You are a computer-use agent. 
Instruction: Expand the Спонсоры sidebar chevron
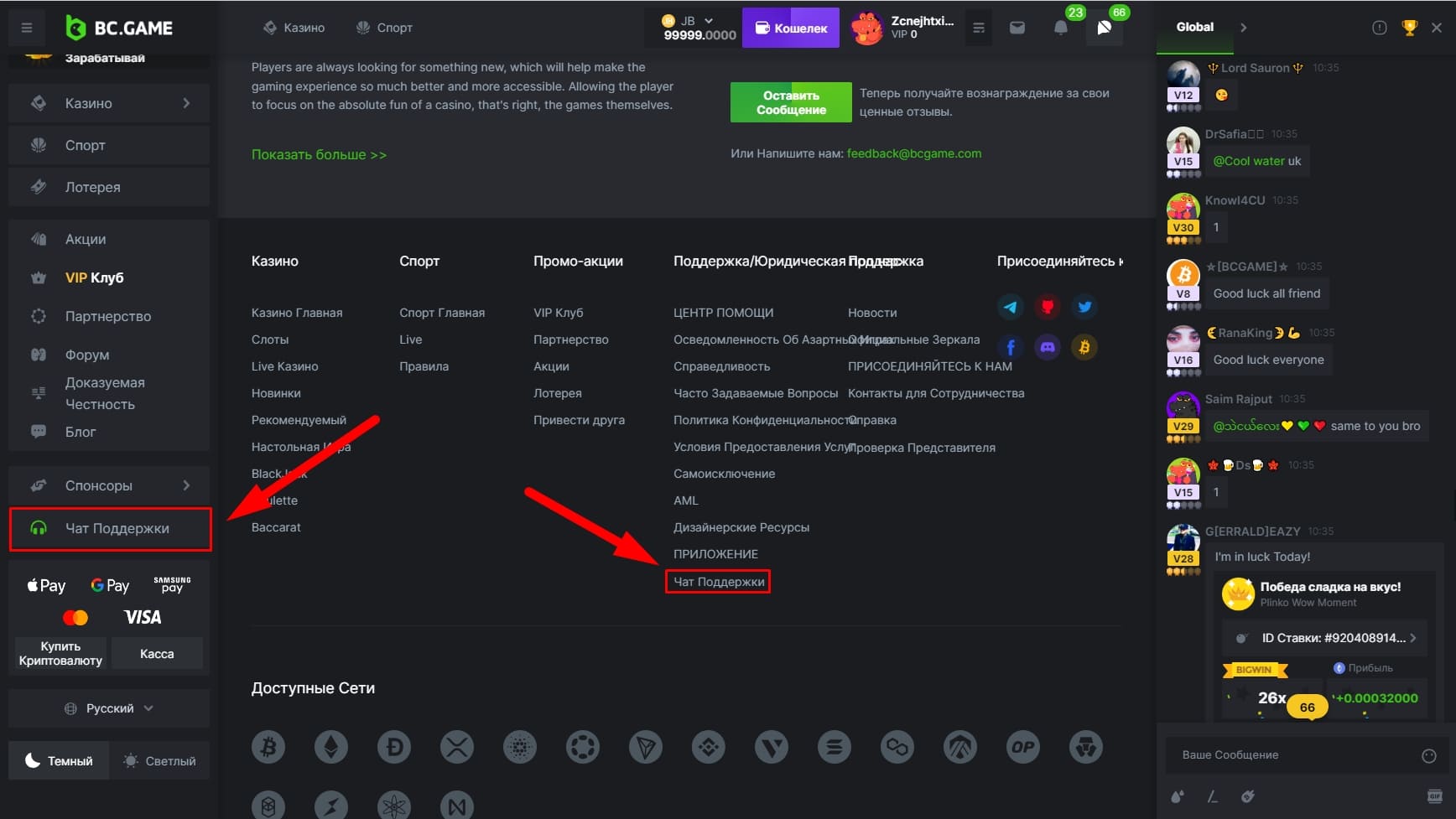click(x=186, y=485)
